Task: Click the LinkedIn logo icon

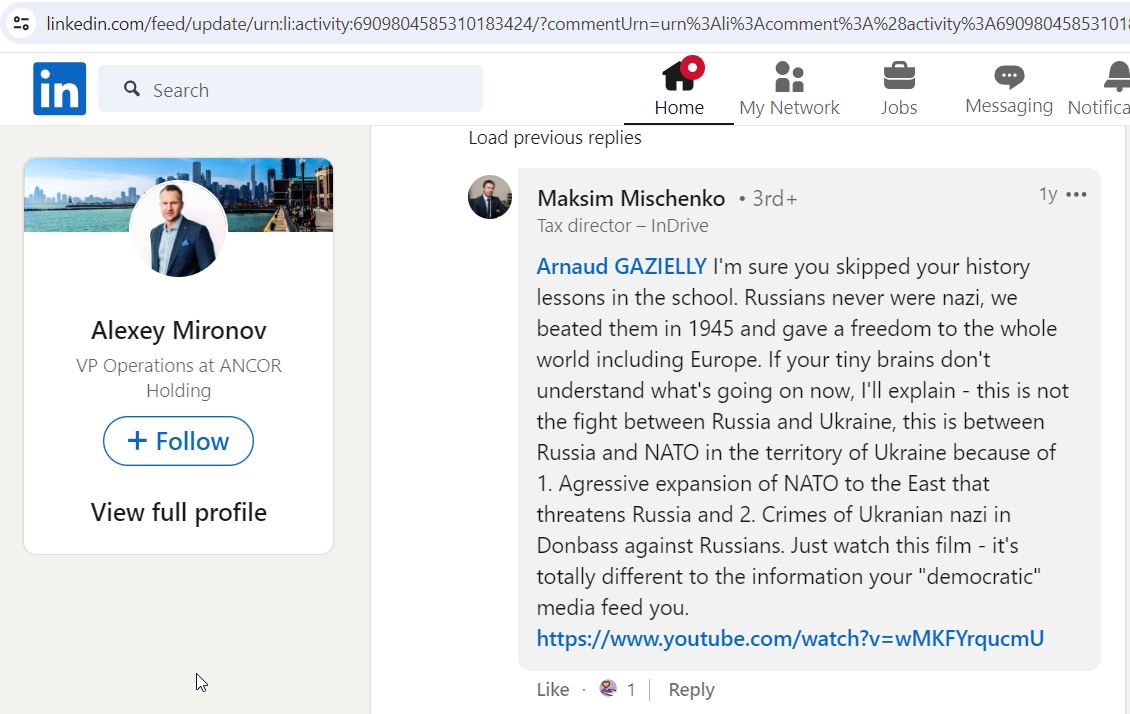Action: click(59, 89)
